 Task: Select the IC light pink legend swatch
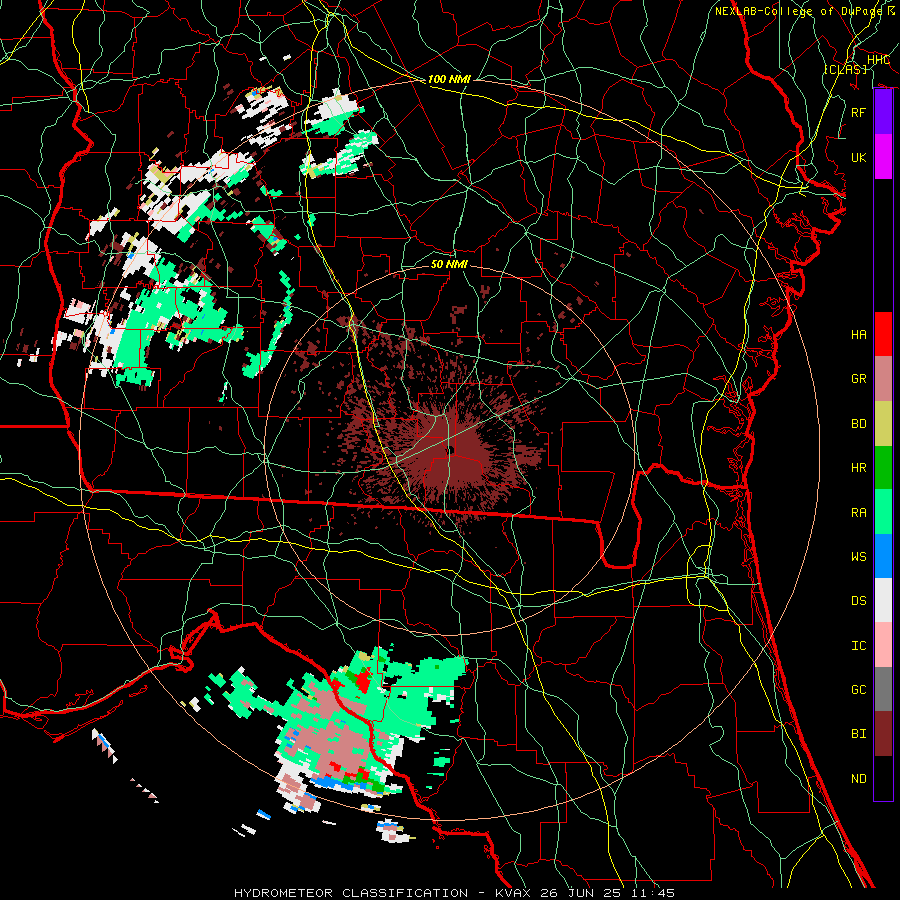click(883, 645)
